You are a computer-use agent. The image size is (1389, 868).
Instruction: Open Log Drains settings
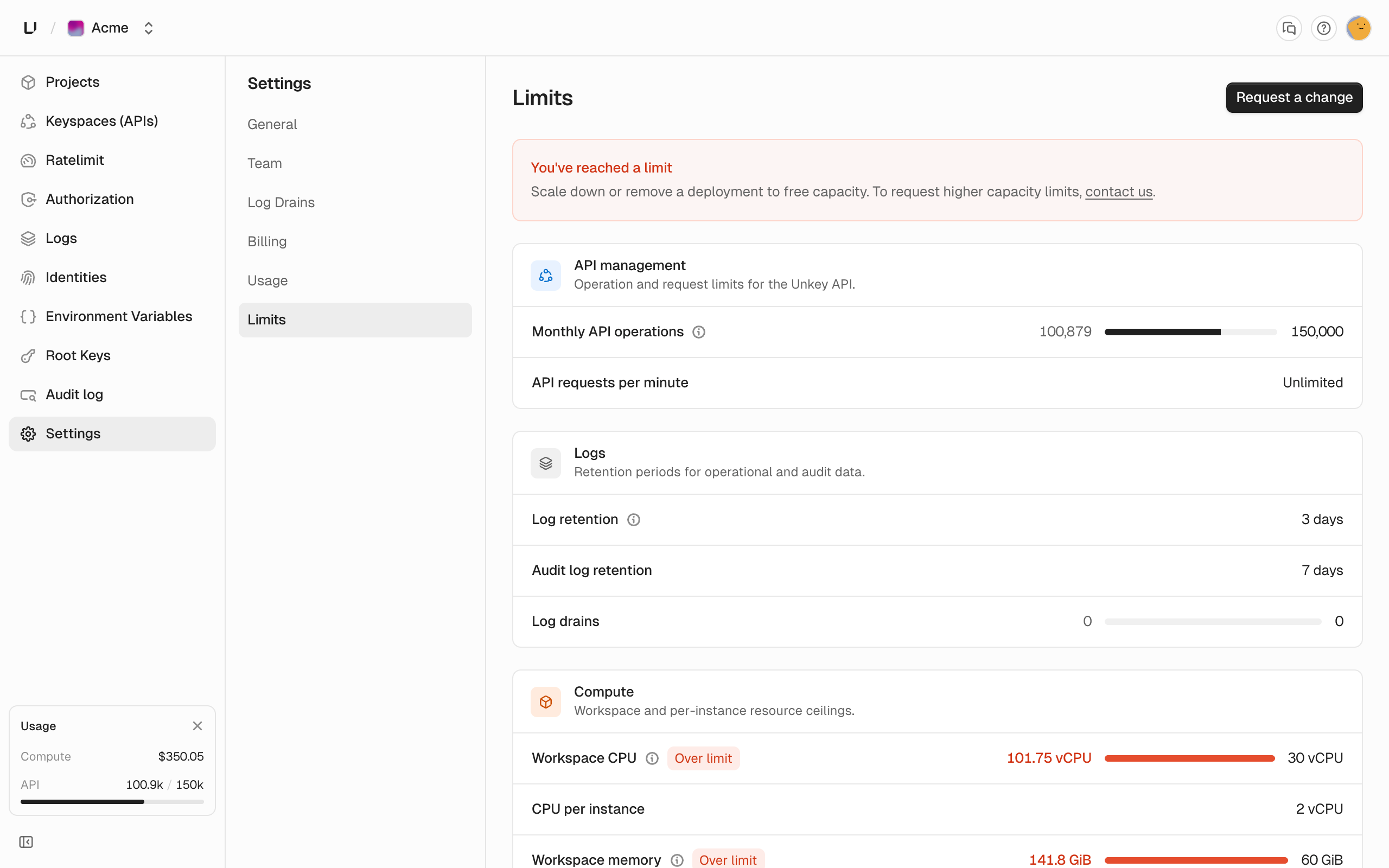point(355,203)
